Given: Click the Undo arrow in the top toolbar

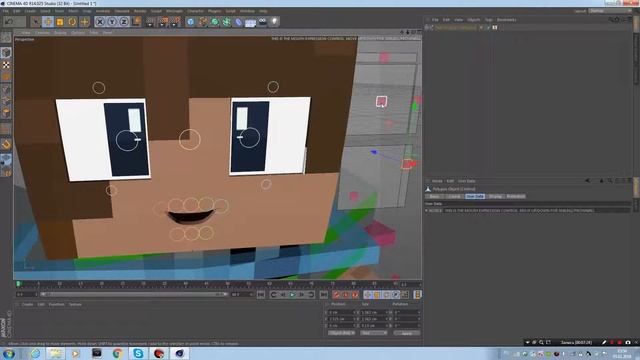Looking at the screenshot, I should pos(9,21).
